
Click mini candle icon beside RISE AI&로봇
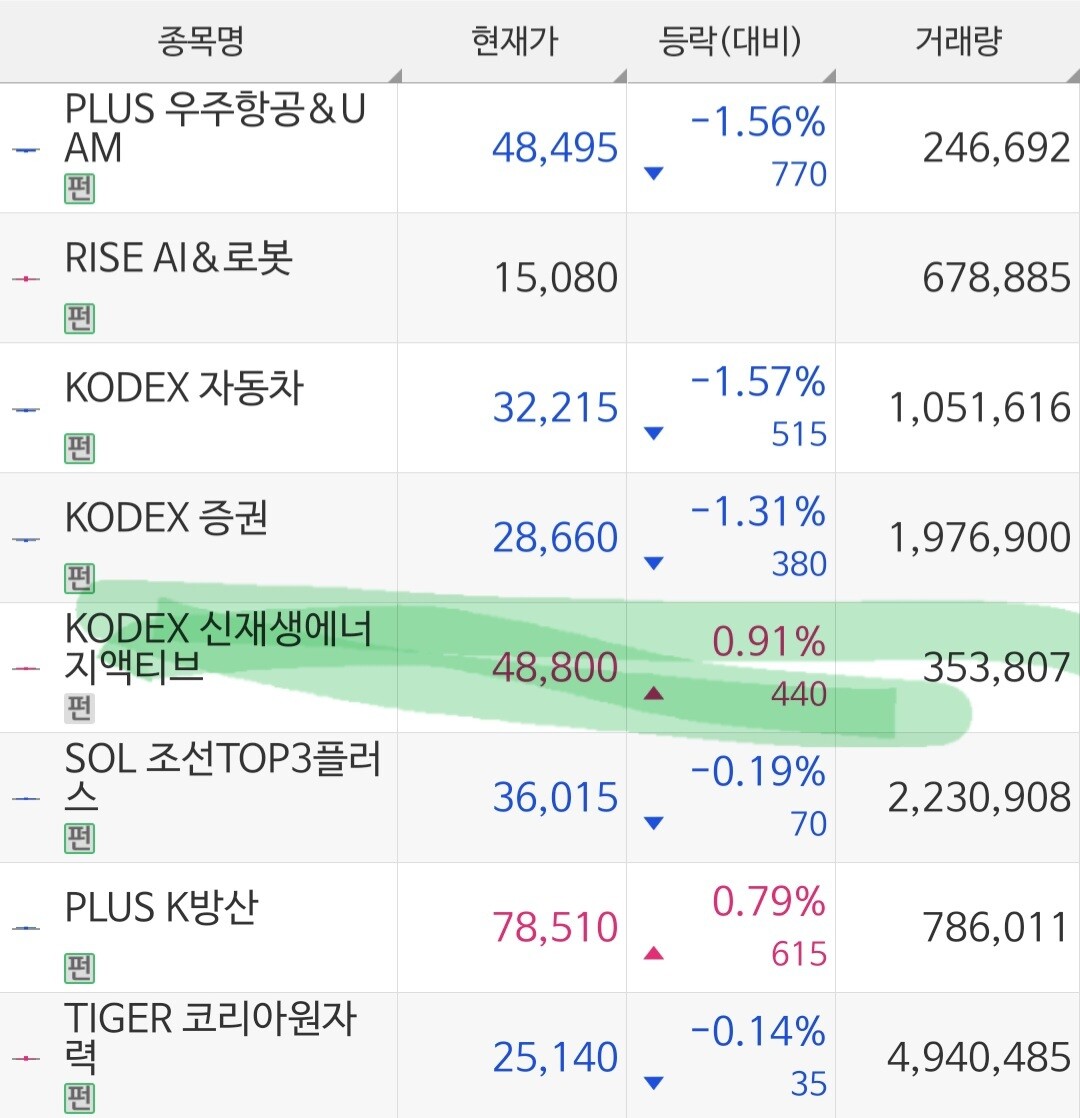click(x=26, y=278)
